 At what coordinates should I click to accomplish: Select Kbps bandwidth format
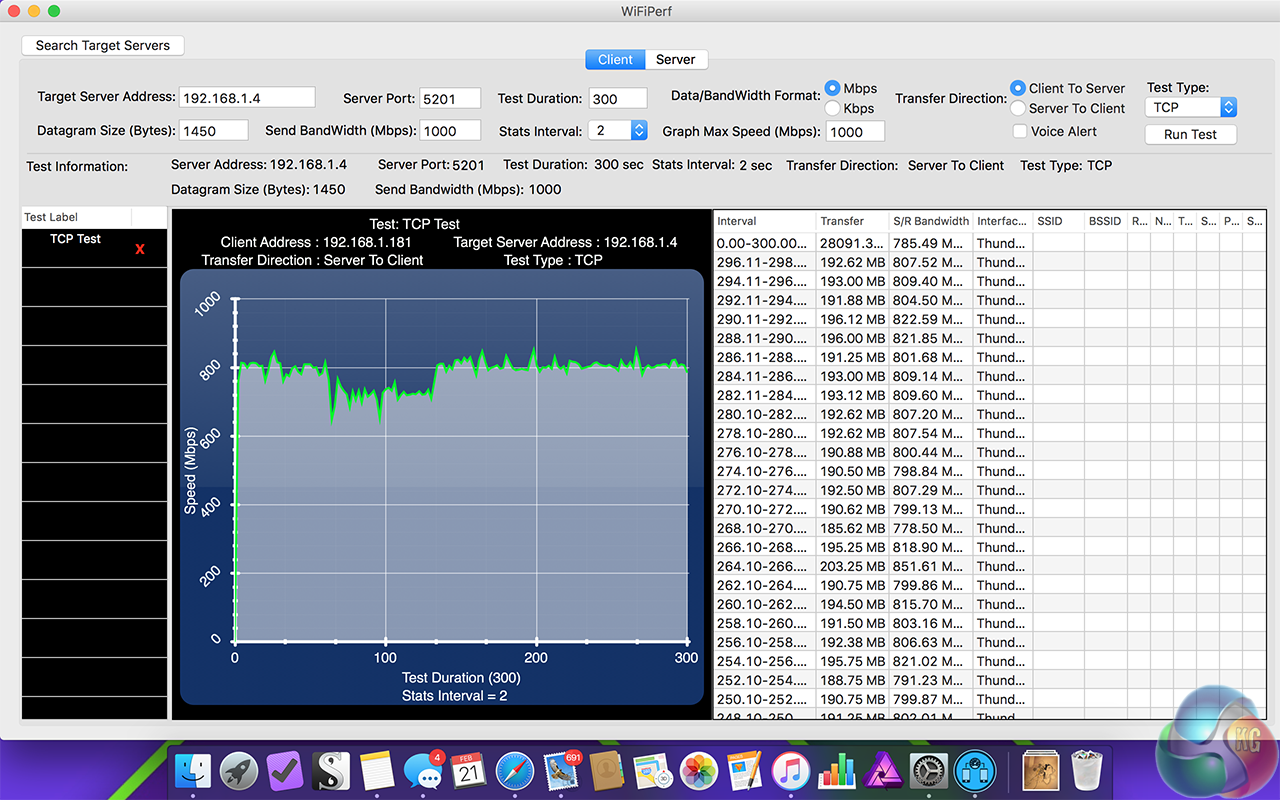point(833,108)
